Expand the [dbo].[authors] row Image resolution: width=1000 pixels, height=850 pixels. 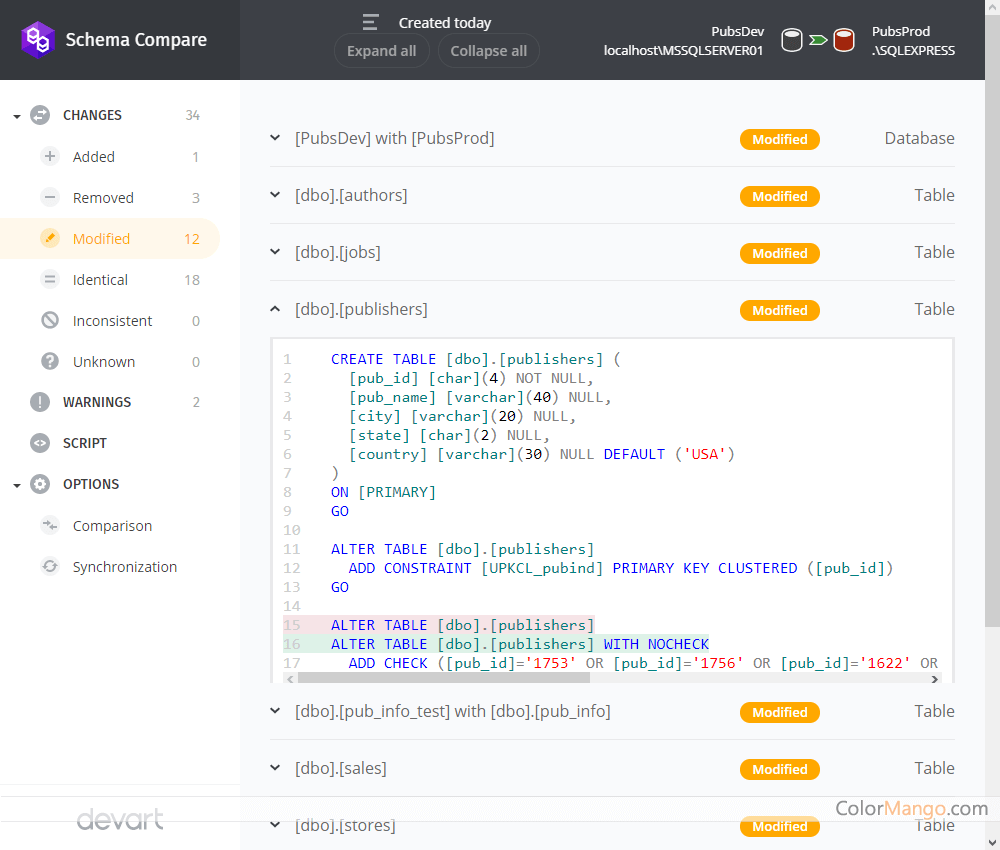pos(275,194)
